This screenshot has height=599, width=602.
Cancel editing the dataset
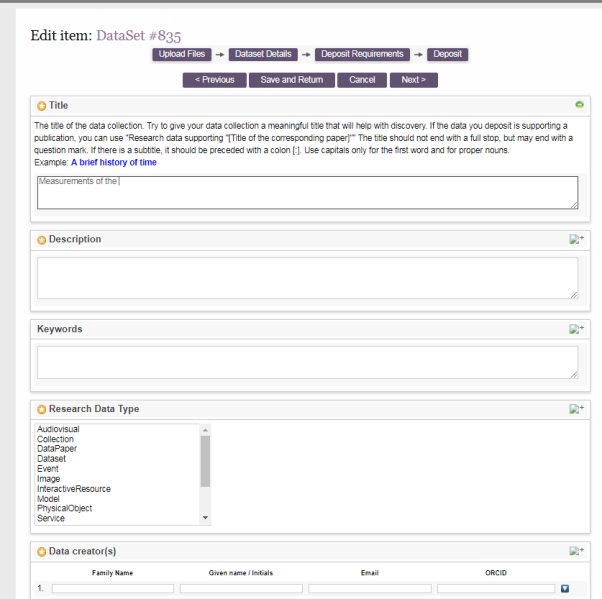(361, 80)
